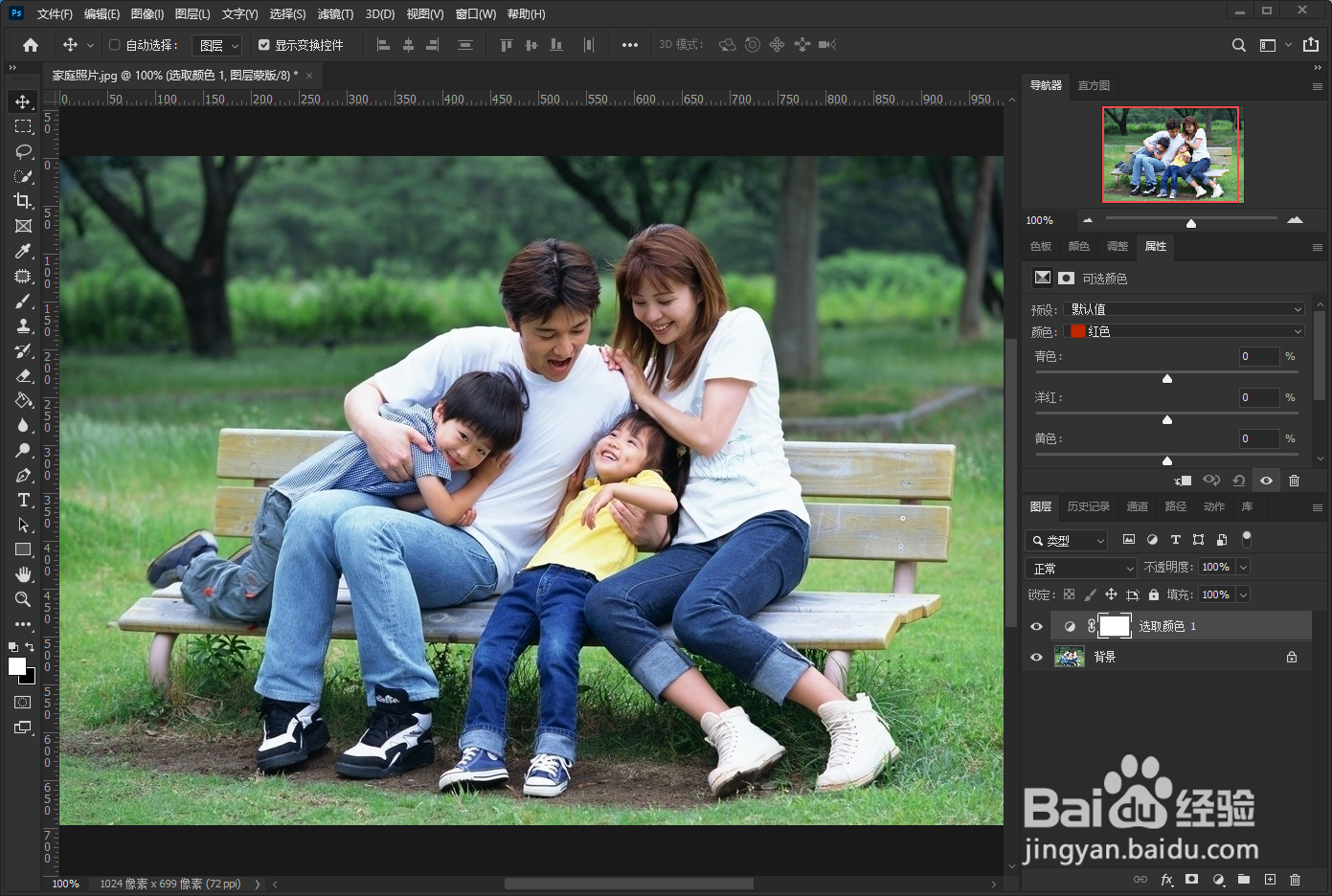Select the Crop tool

pyautogui.click(x=23, y=201)
